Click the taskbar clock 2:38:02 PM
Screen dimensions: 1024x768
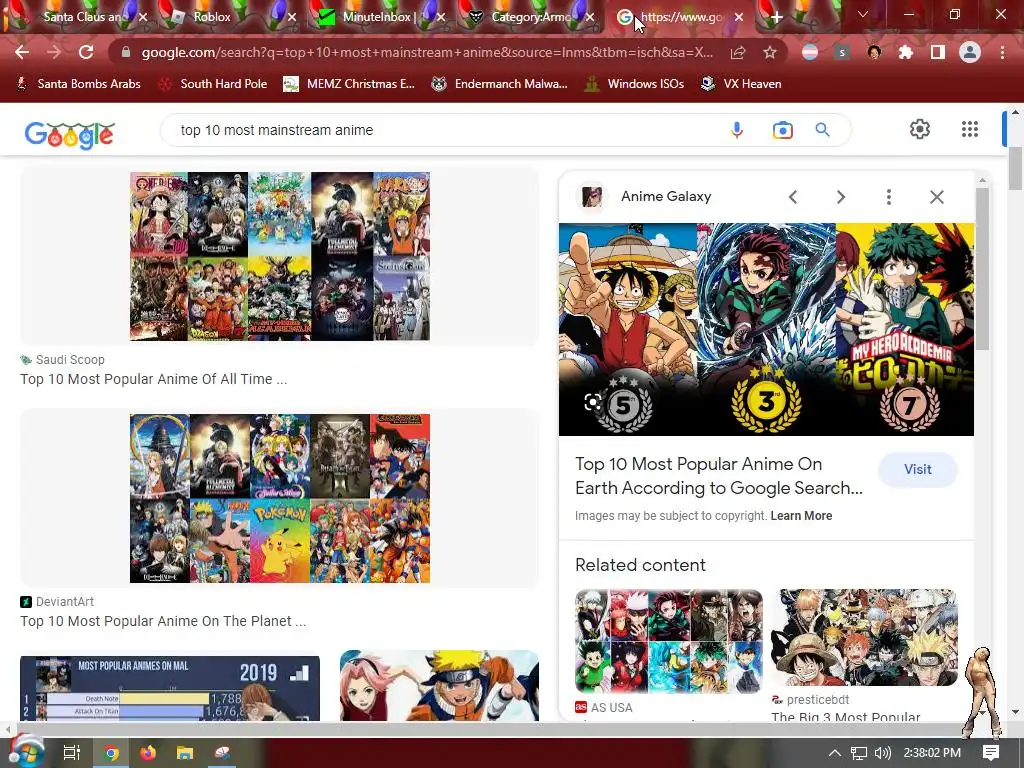[x=932, y=753]
